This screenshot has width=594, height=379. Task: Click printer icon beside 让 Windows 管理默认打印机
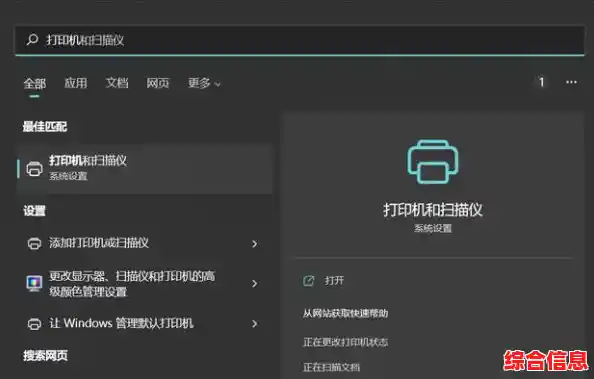[34, 324]
